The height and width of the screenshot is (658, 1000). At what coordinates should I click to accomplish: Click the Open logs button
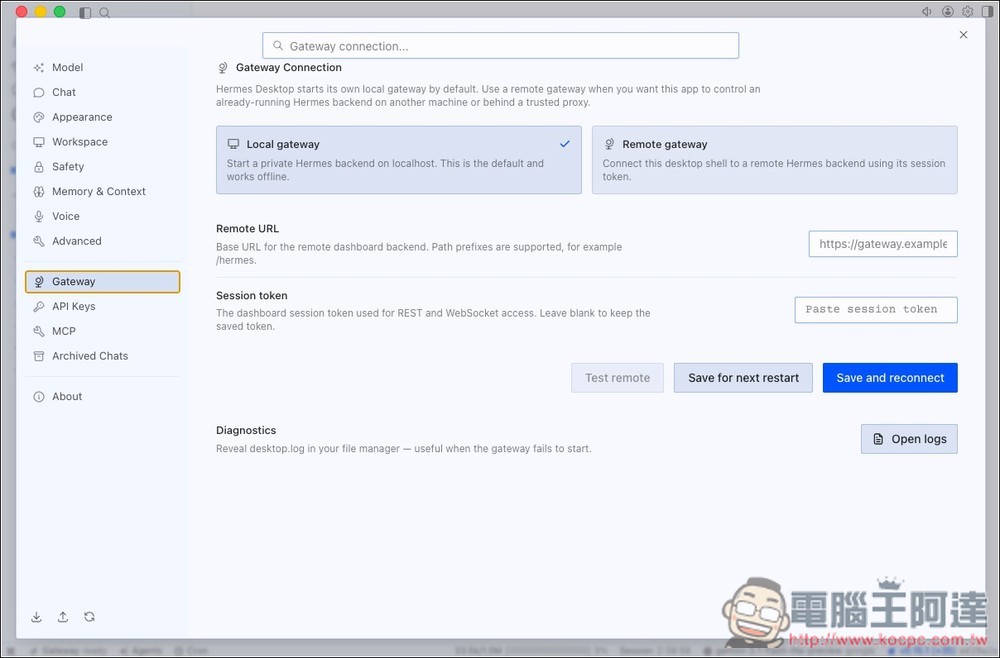pyautogui.click(x=909, y=439)
